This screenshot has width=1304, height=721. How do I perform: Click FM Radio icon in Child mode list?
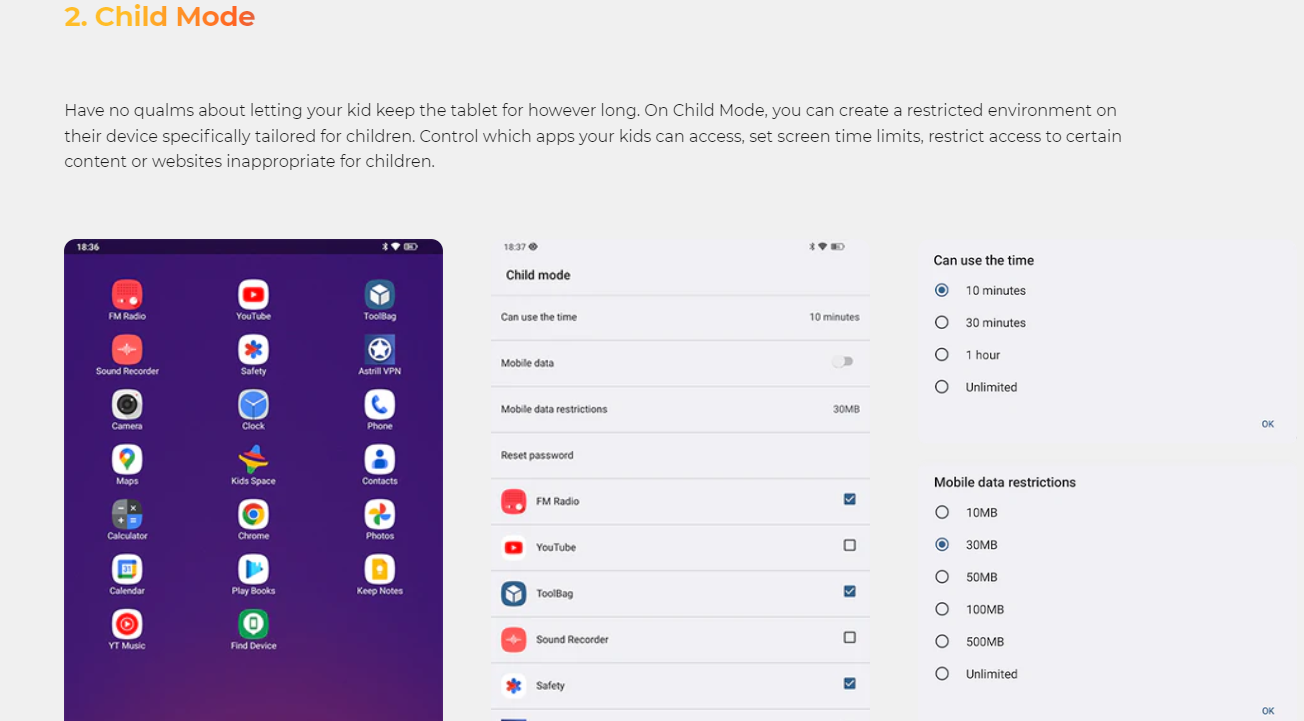(514, 502)
